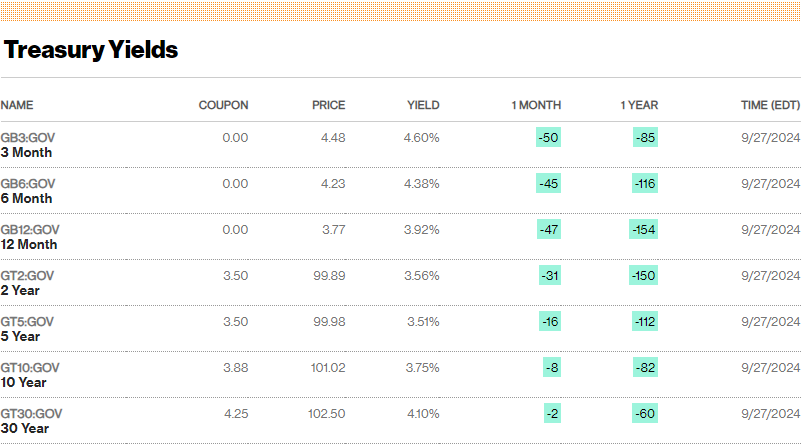Screen dimensions: 806x448
Task: Select the 3.88 coupon value
Action: click(234, 367)
